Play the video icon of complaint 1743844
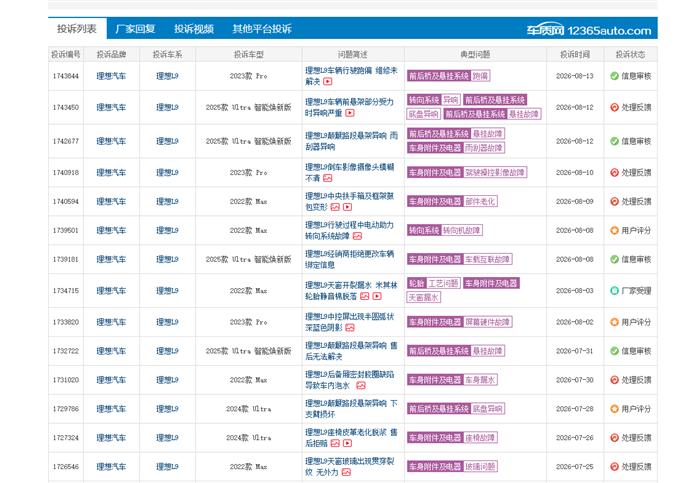 328,81
